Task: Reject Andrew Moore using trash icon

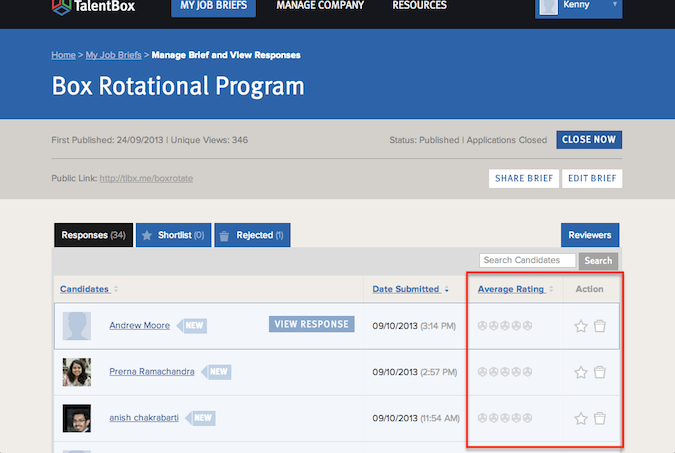Action: tap(600, 326)
